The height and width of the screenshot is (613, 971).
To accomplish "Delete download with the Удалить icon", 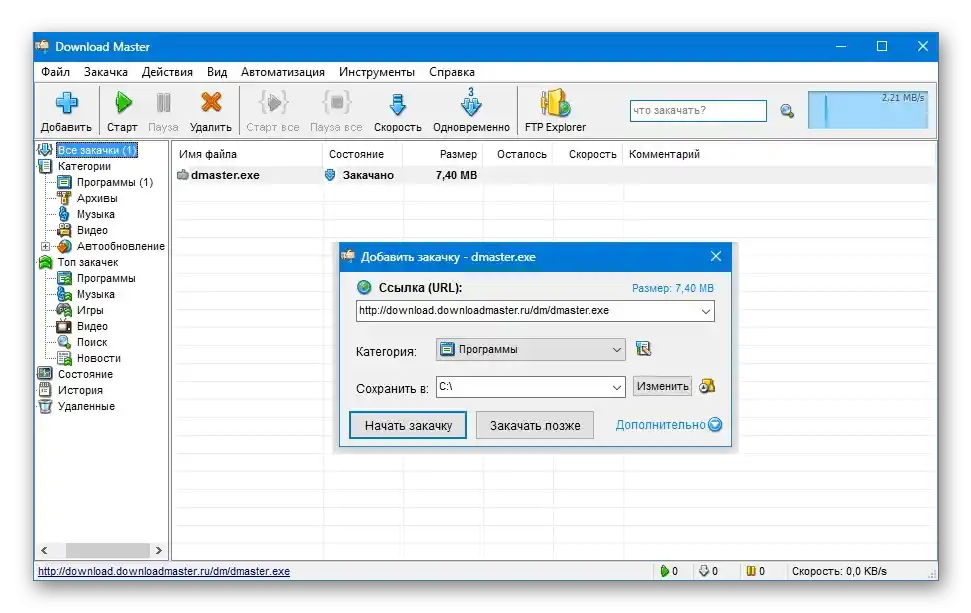I will (211, 103).
